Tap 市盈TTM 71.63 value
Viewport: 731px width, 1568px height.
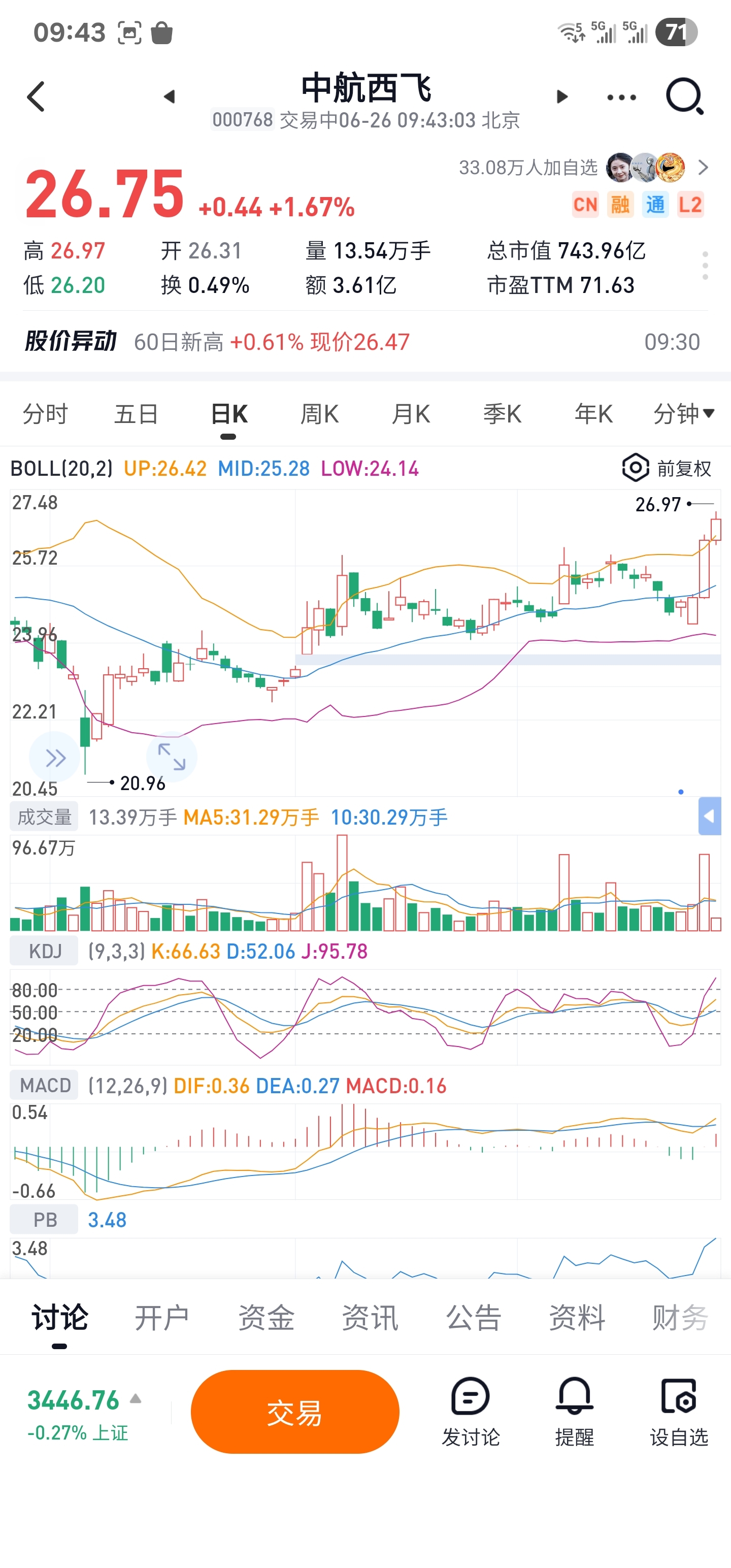pos(560,285)
